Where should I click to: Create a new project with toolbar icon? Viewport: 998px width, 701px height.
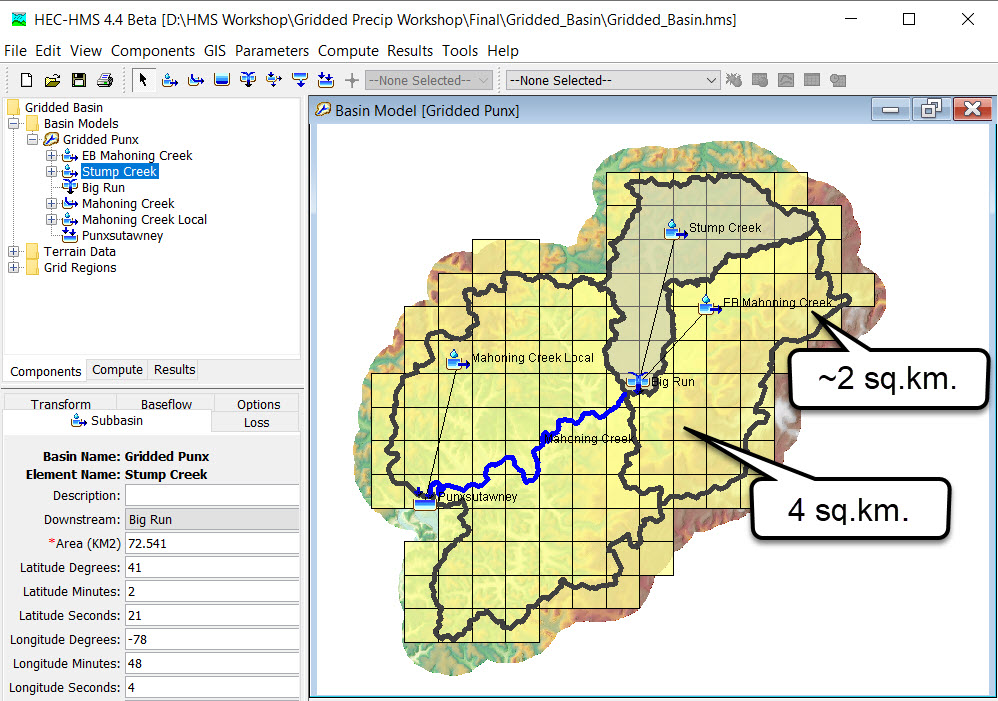click(x=26, y=80)
